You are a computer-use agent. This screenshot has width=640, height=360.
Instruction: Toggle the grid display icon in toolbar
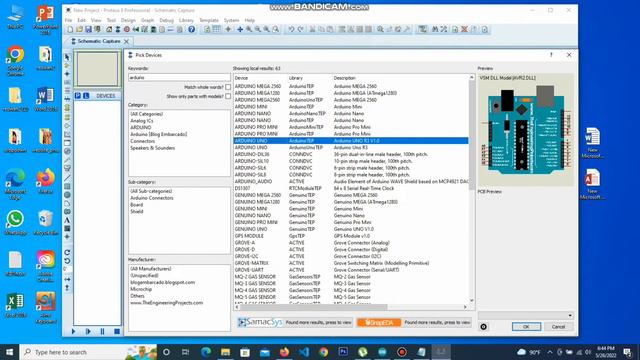pos(216,29)
